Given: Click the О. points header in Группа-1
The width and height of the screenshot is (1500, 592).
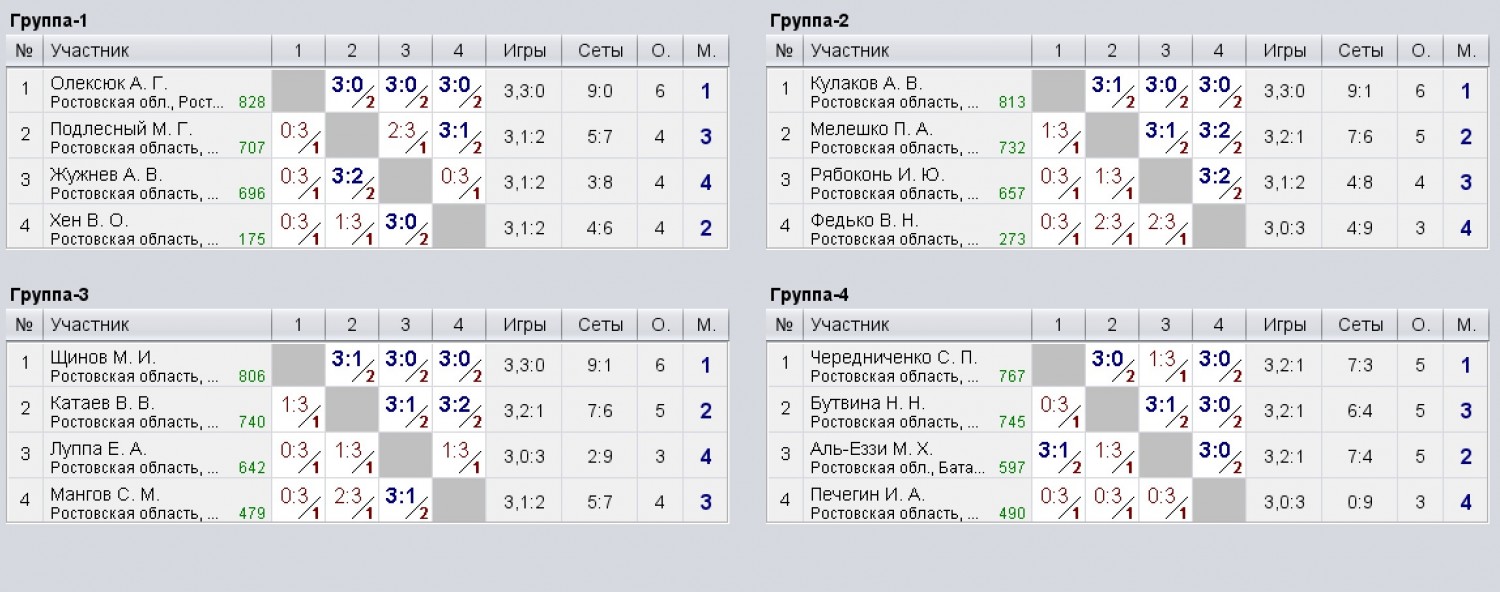Looking at the screenshot, I should (x=660, y=51).
